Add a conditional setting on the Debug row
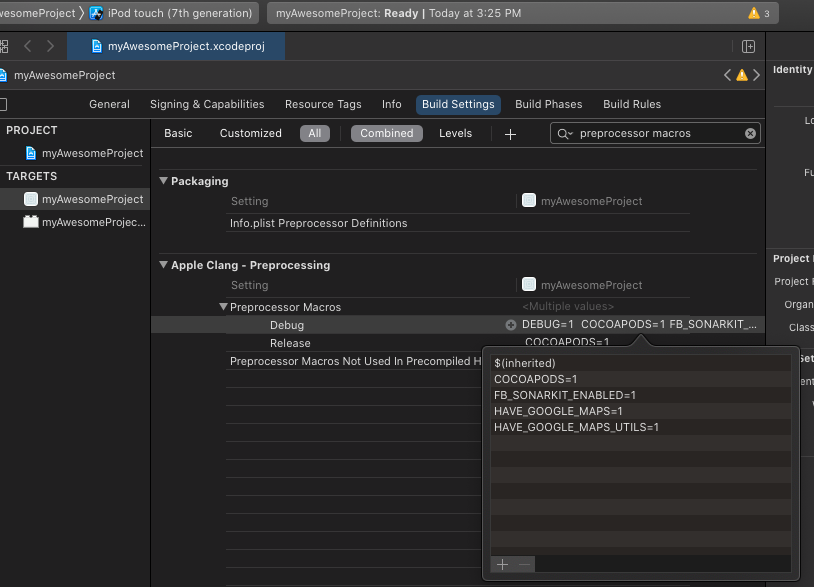 [511, 325]
